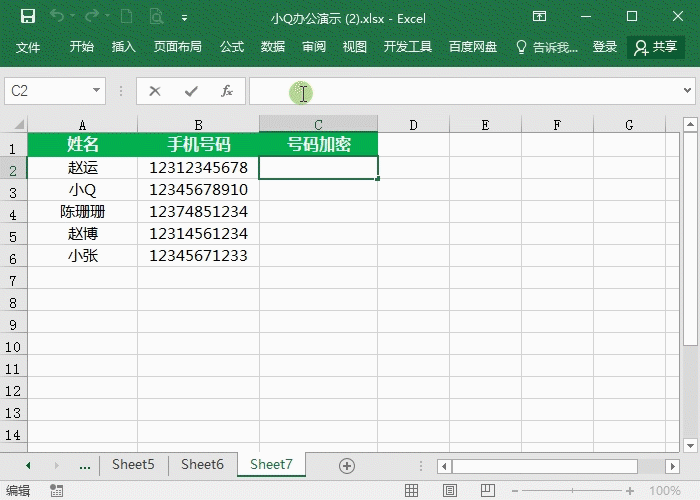This screenshot has width=700, height=500.
Task: Switch to Sheet5 tab
Action: pos(133,465)
